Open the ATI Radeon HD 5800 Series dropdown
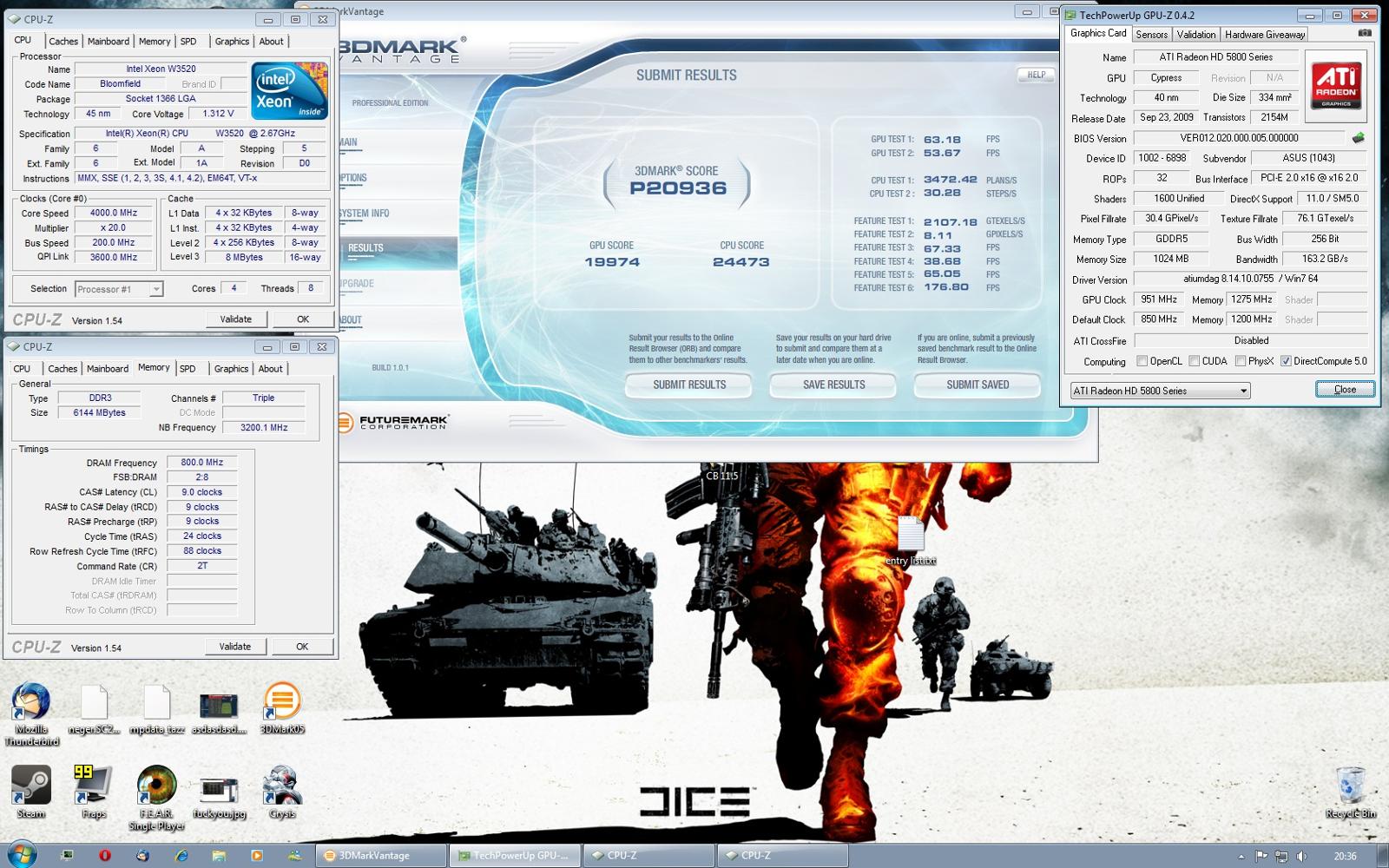Viewport: 1389px width, 868px height. click(x=1161, y=391)
